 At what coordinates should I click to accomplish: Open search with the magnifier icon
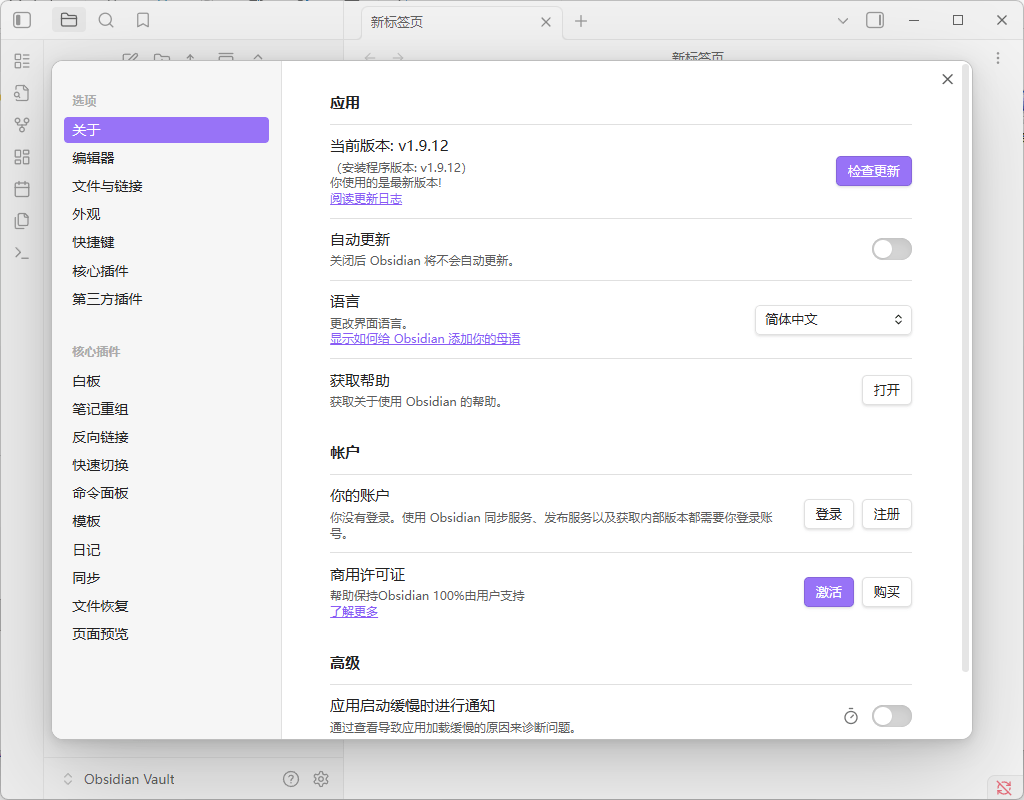106,19
